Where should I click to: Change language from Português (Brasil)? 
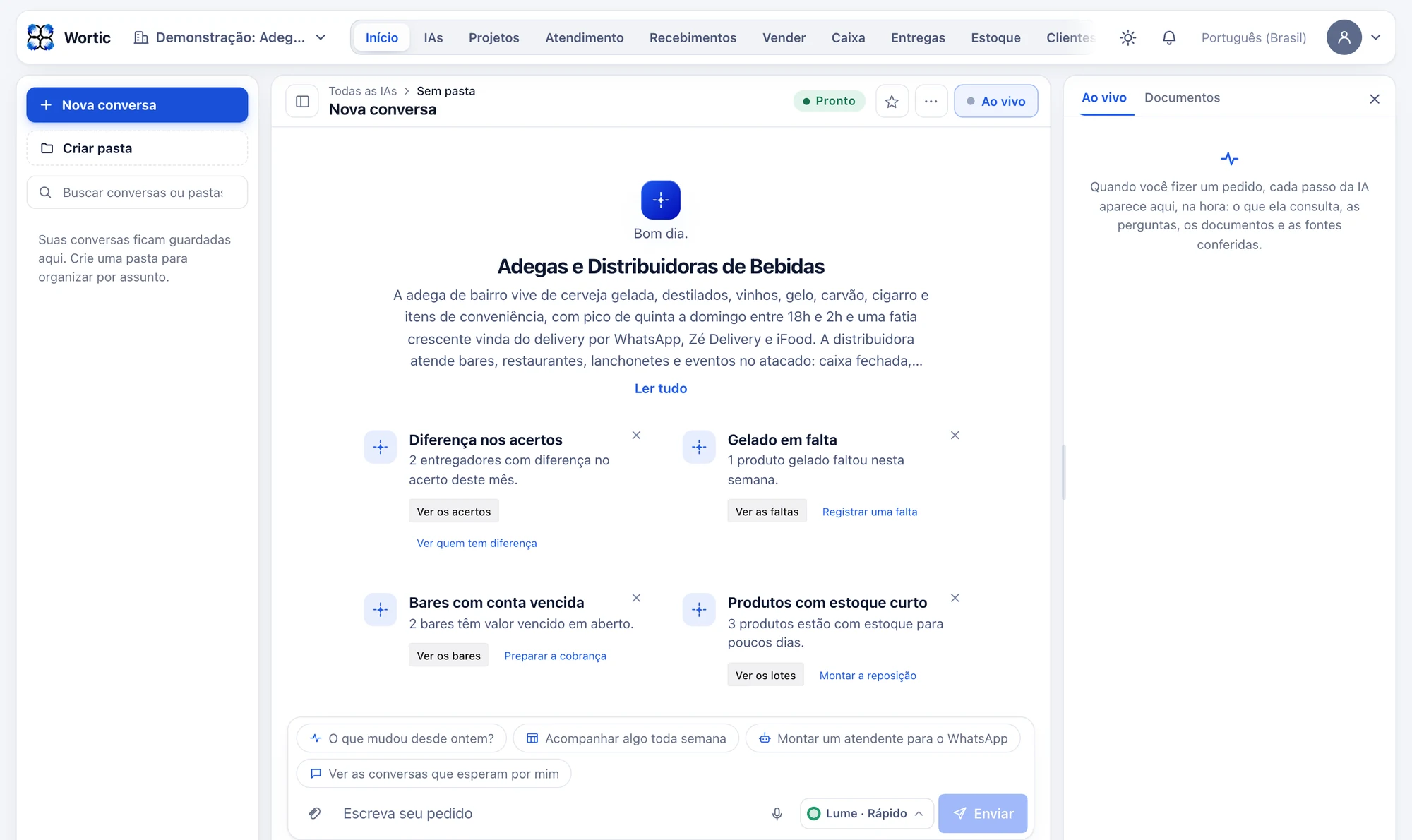[1254, 37]
